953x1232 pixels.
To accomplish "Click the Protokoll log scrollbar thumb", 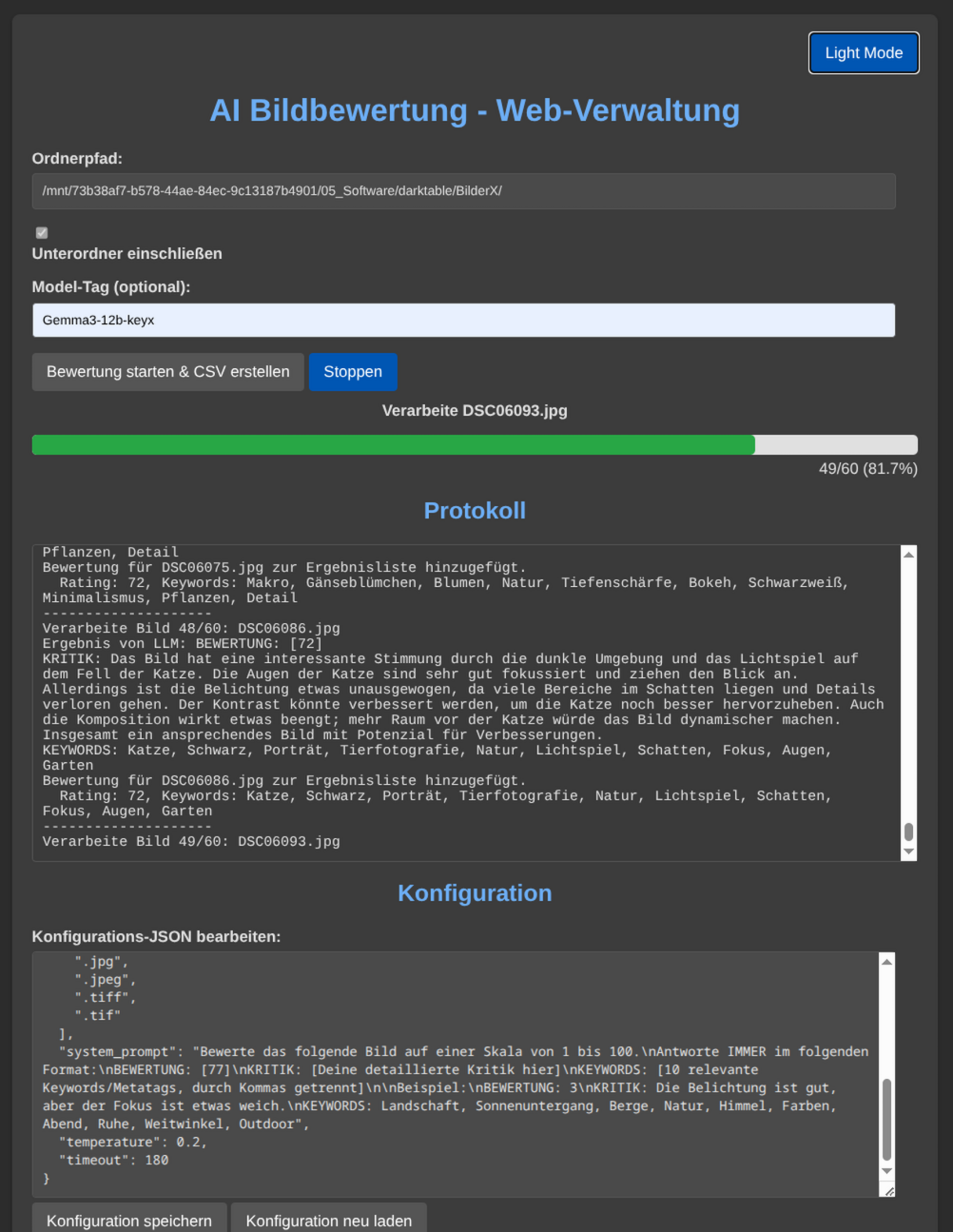I will click(x=908, y=832).
